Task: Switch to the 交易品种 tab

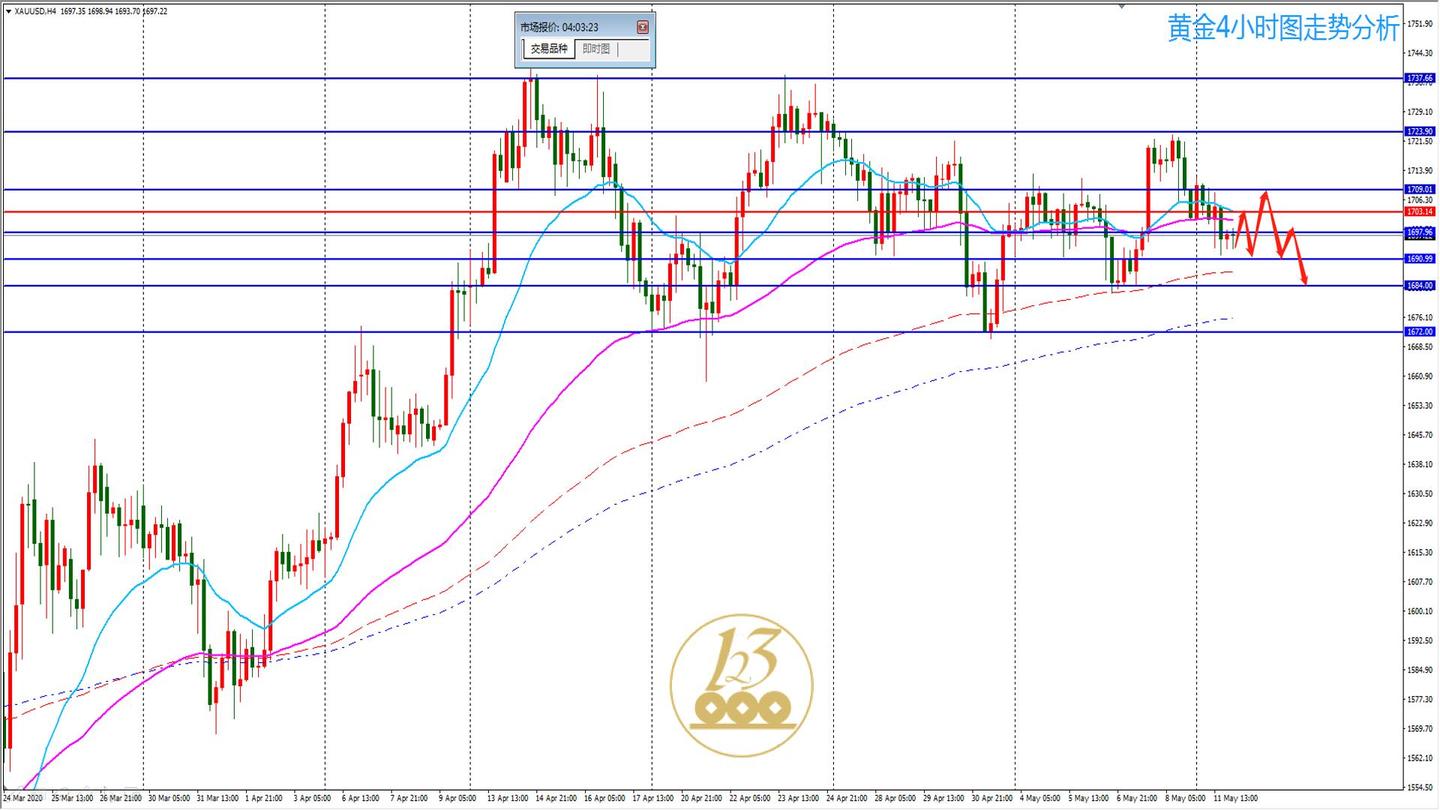Action: [x=549, y=49]
